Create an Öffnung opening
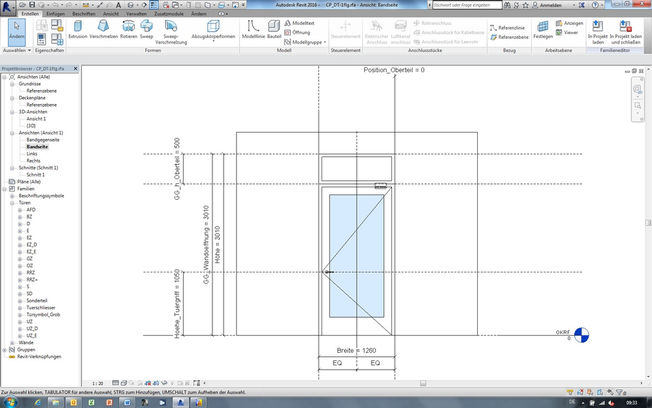Image resolution: width=652 pixels, height=408 pixels. coord(297,32)
